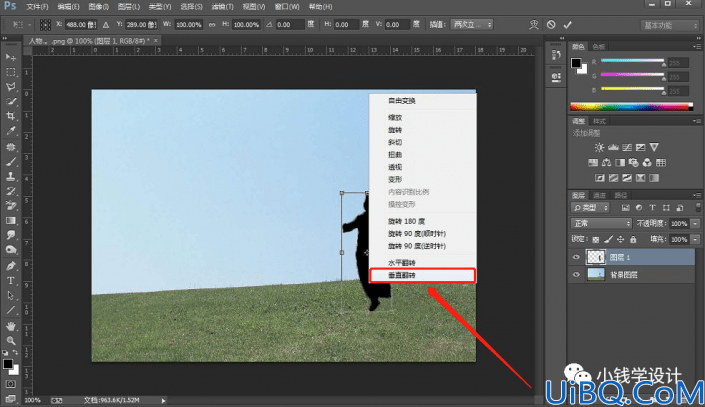Open the layer filter 类型 dropdown

(590, 207)
